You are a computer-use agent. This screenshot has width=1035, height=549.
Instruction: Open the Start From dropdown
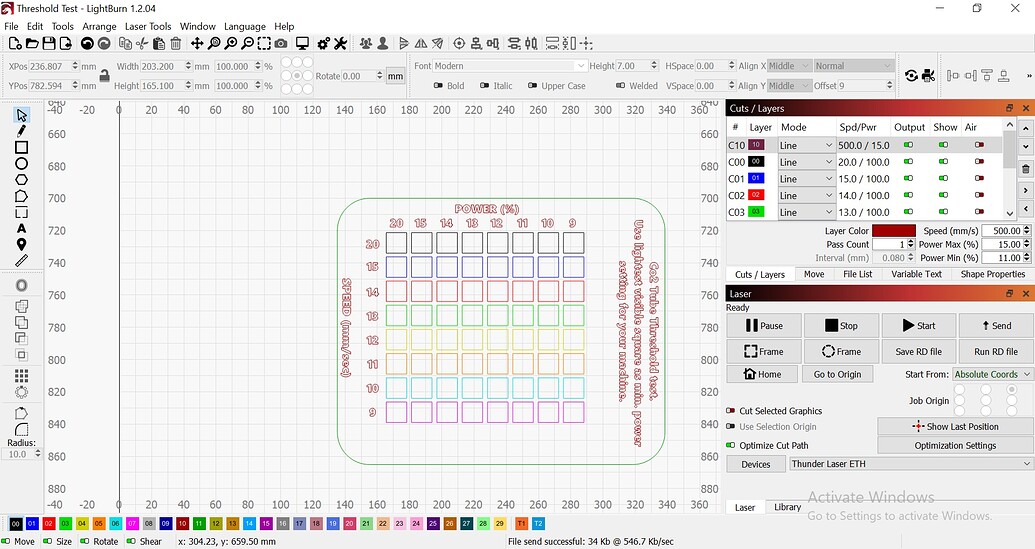pyautogui.click(x=991, y=374)
